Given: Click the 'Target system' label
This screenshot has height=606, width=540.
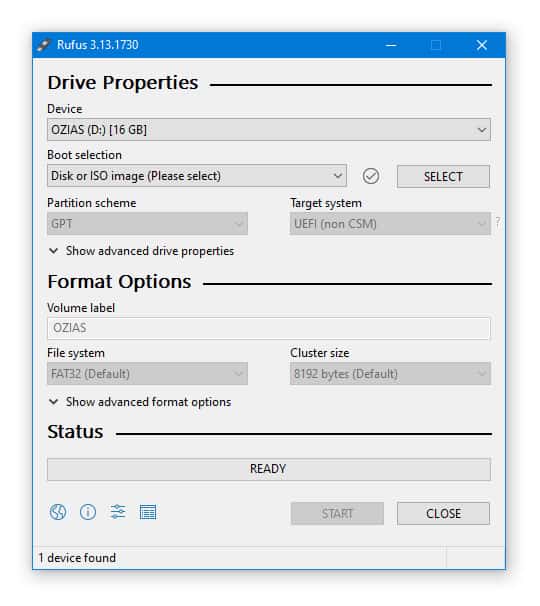Looking at the screenshot, I should (x=326, y=203).
